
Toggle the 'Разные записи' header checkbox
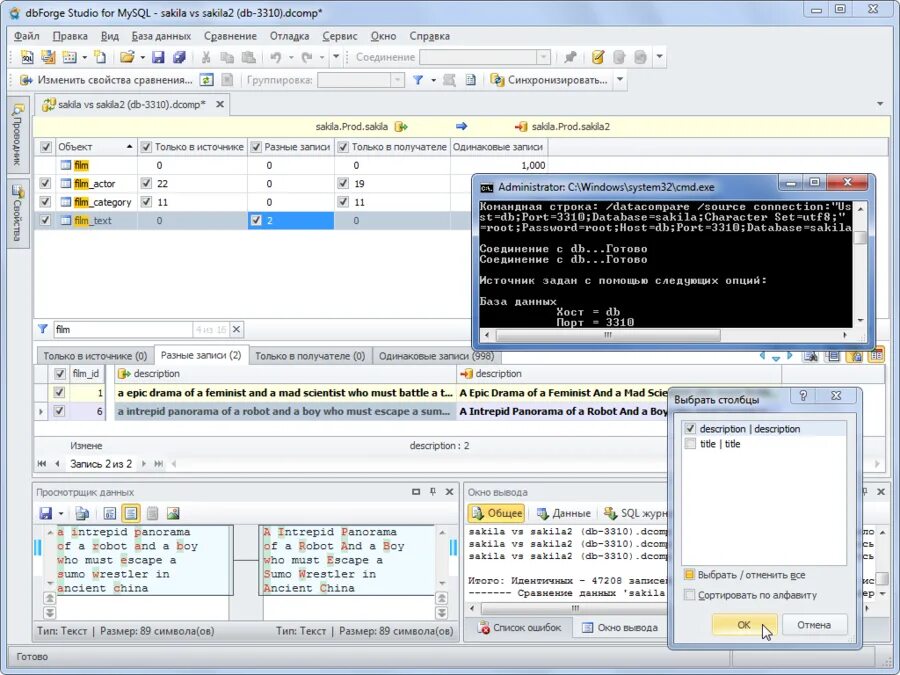(256, 147)
